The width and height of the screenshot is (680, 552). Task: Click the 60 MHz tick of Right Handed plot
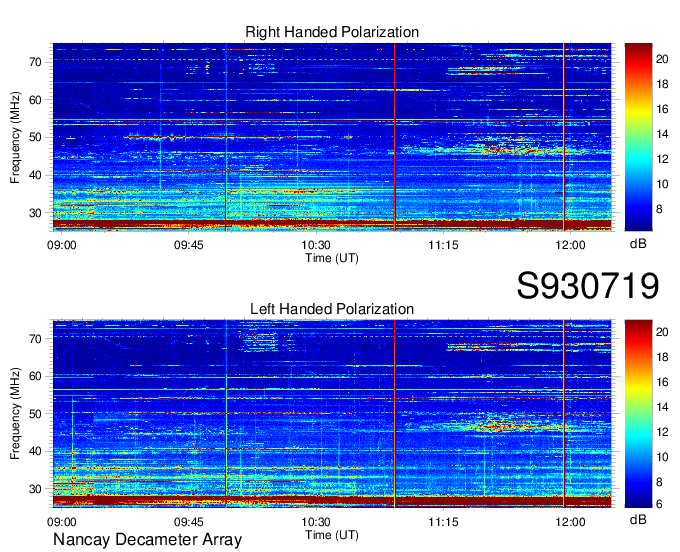(x=36, y=100)
